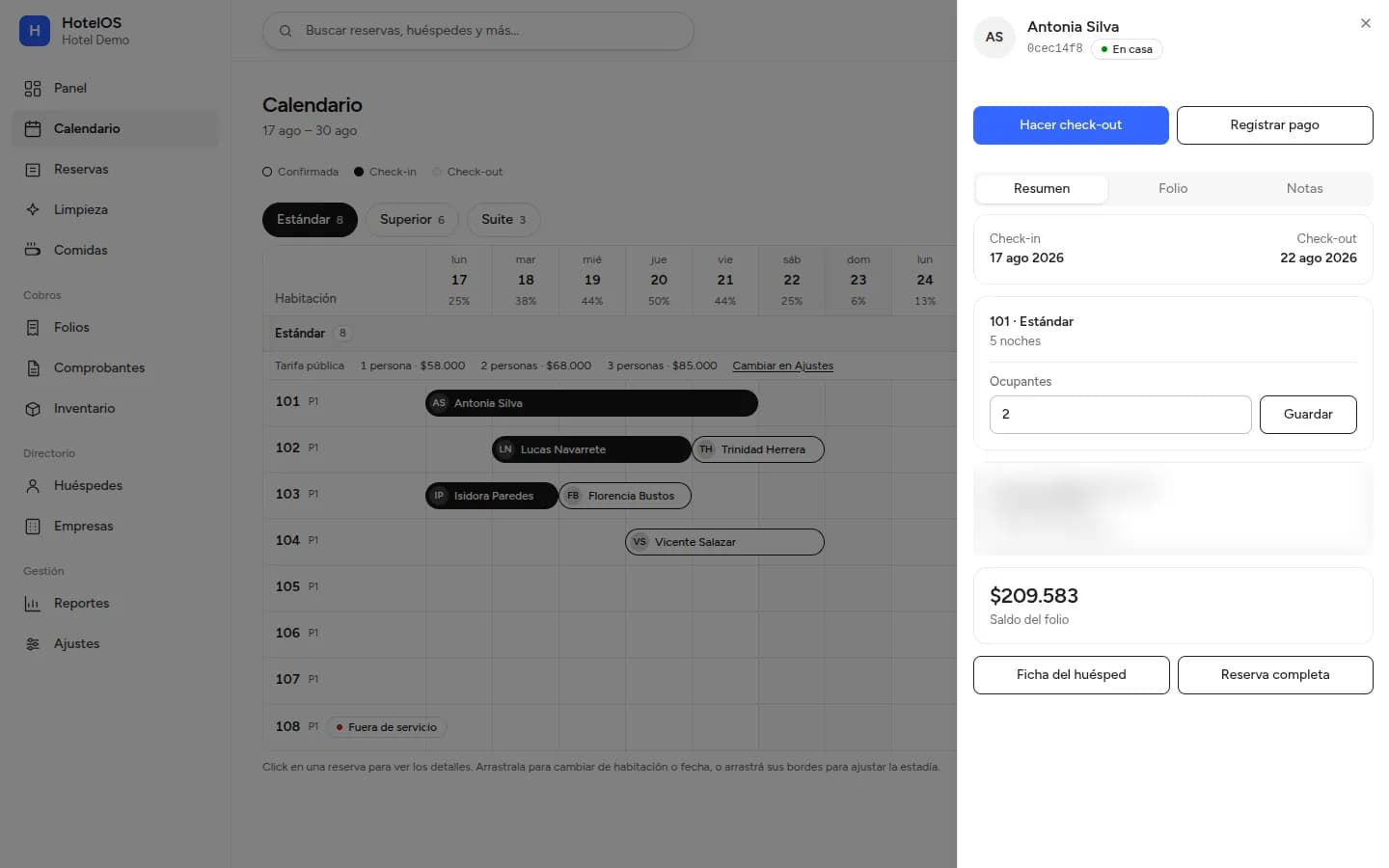
Task: Click the AS guest avatar in panel
Action: (x=994, y=38)
